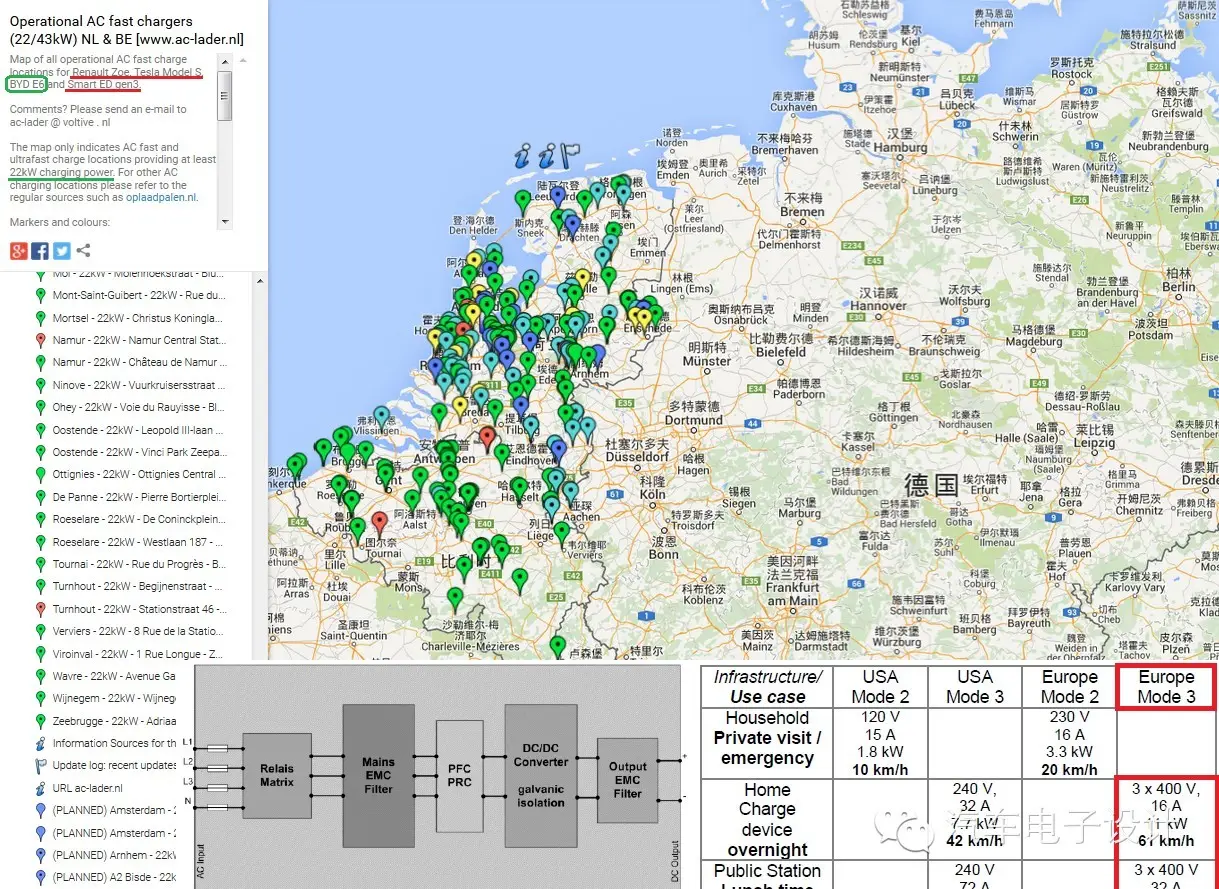Viewport: 1219px width, 889px height.
Task: Click info icon beside URL ac-lader.nl
Action: (40, 789)
